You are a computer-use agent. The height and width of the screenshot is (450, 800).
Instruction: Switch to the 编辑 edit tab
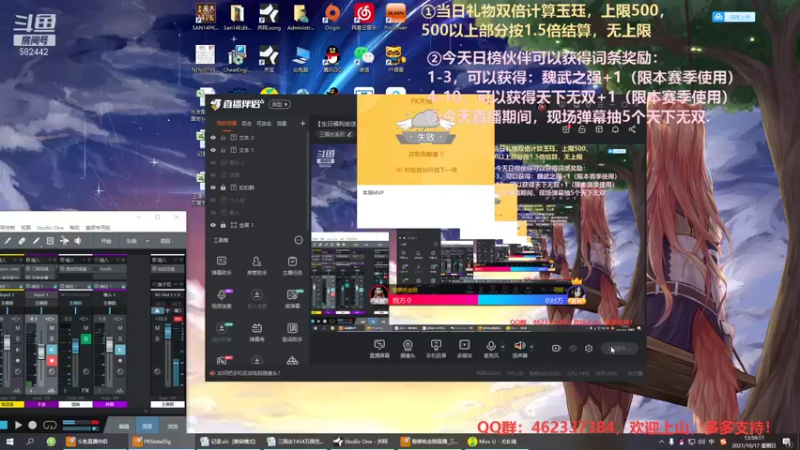(123, 426)
